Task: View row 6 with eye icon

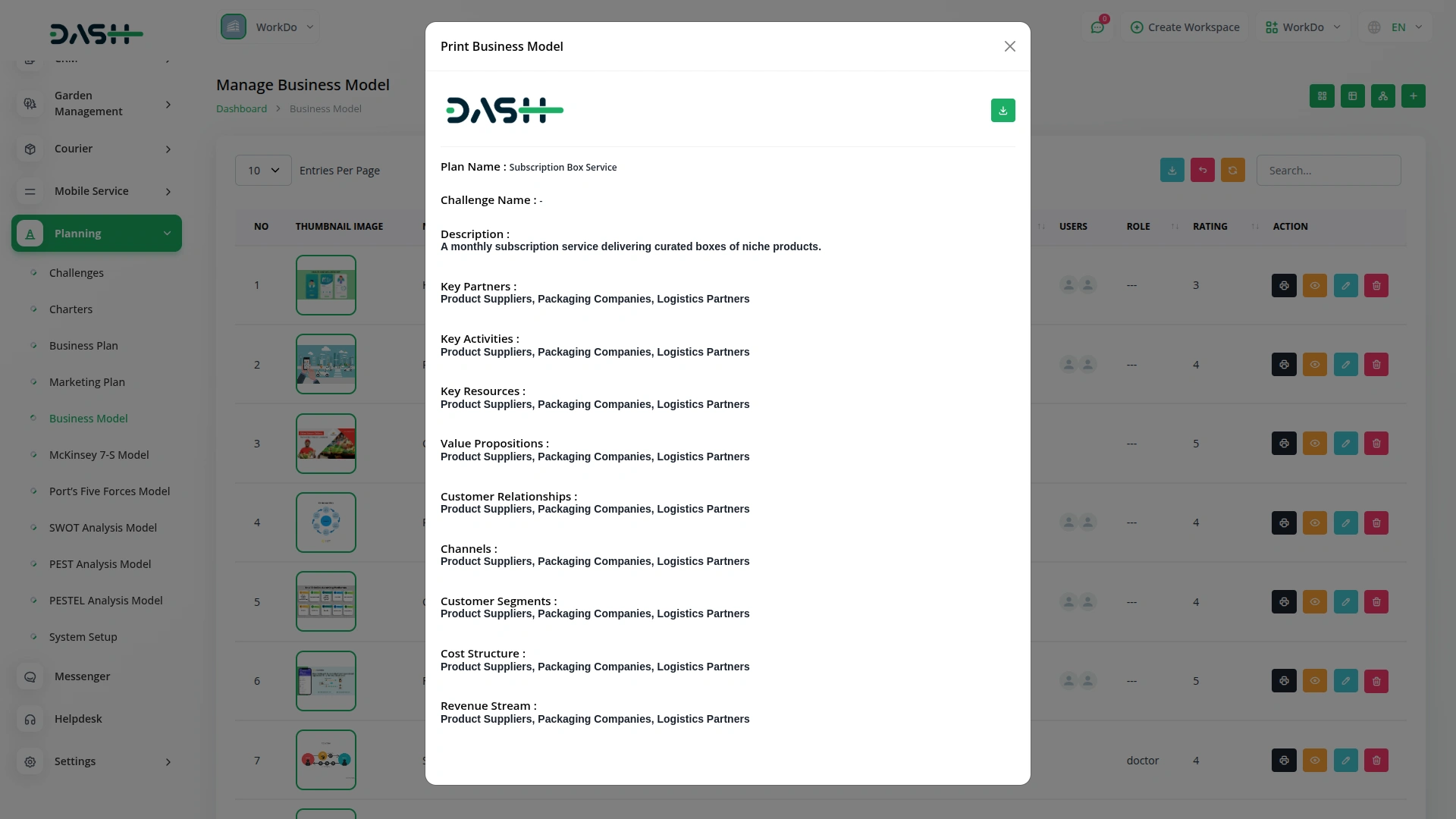Action: (x=1314, y=681)
